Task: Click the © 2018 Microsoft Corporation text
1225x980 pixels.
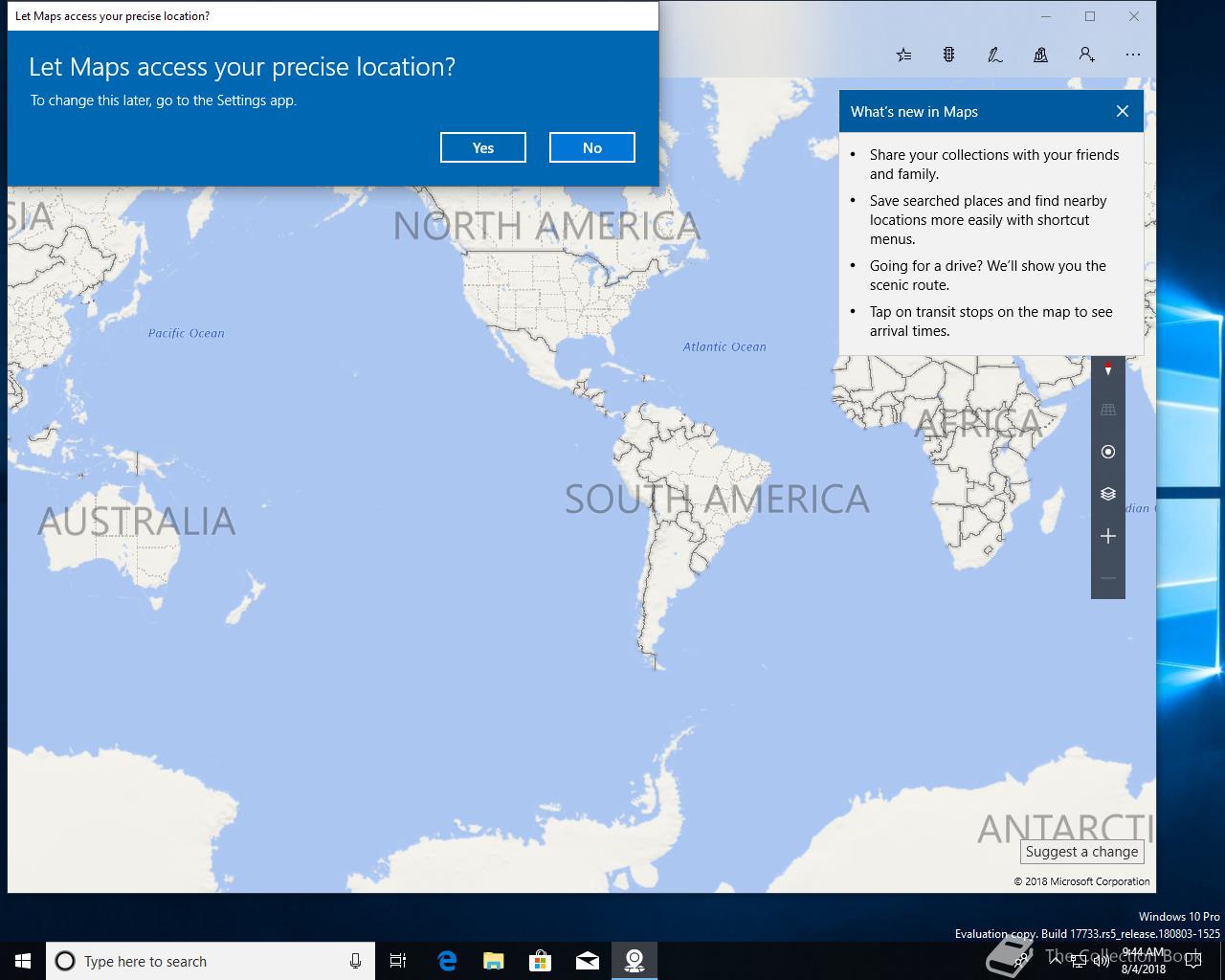Action: [x=1082, y=881]
